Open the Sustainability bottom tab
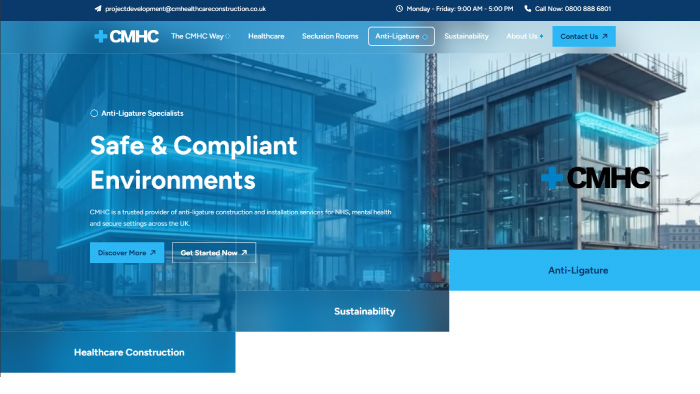Image resolution: width=700 pixels, height=394 pixels. pos(342,311)
